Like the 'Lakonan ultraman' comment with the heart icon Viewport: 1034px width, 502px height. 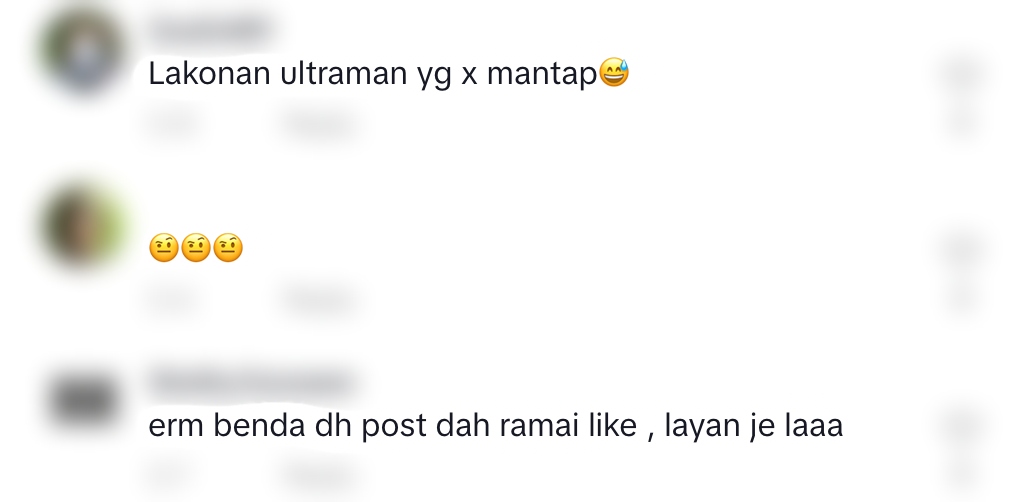(x=963, y=73)
